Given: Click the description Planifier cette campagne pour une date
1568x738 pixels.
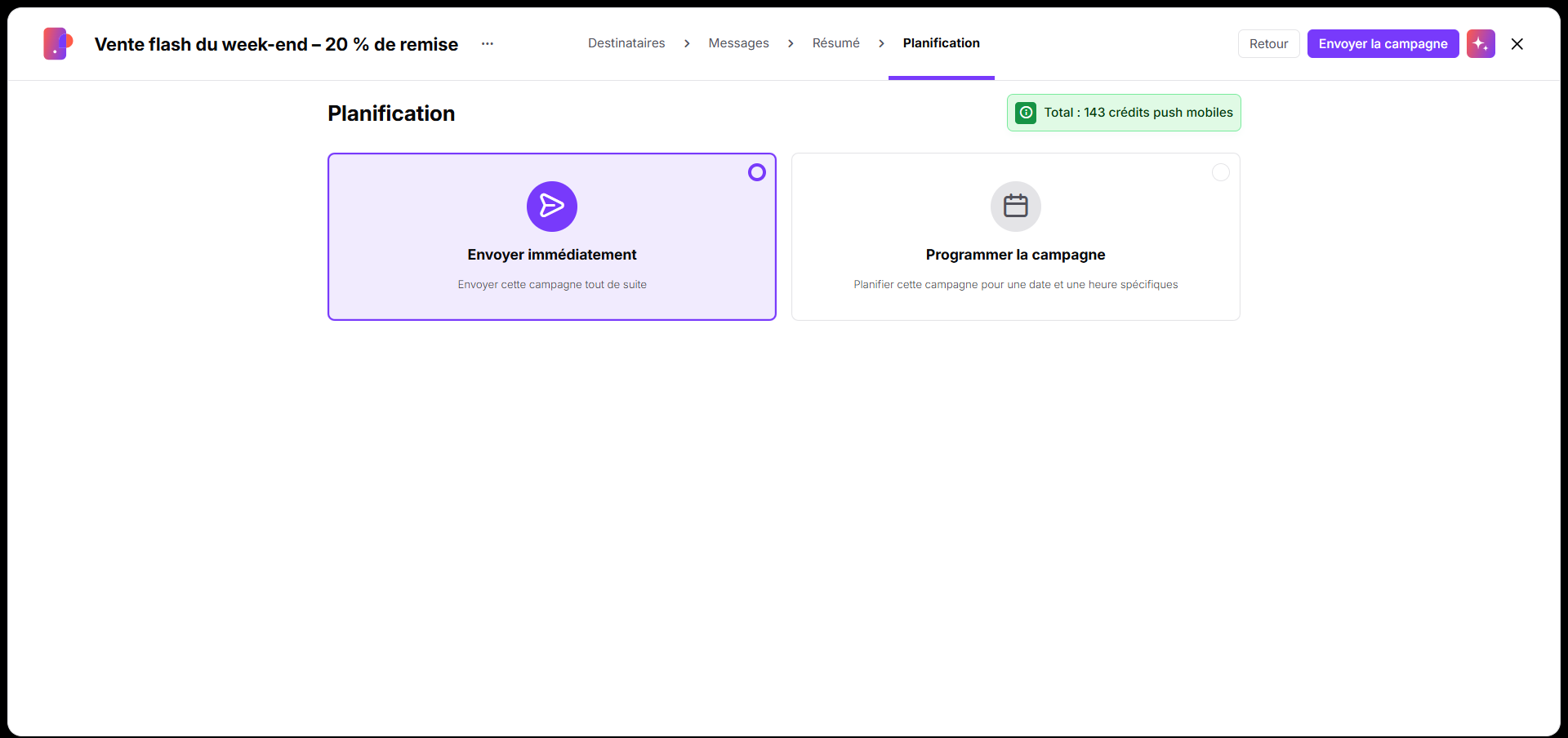Looking at the screenshot, I should 1016,285.
